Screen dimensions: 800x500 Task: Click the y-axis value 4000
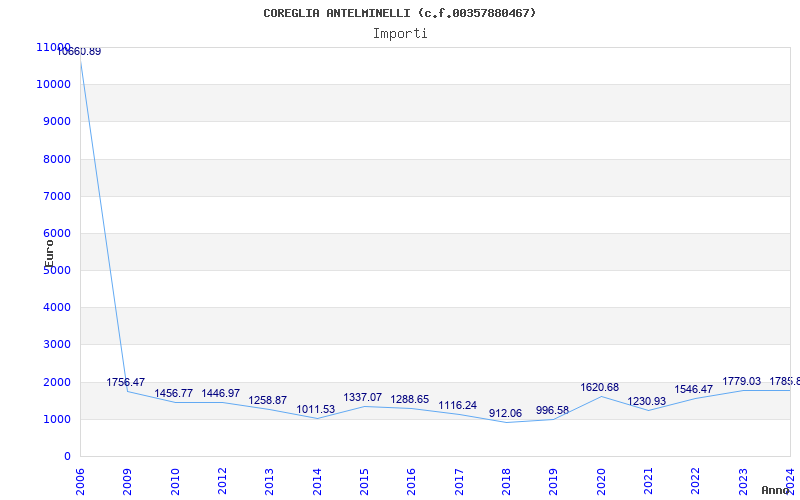pyautogui.click(x=56, y=307)
